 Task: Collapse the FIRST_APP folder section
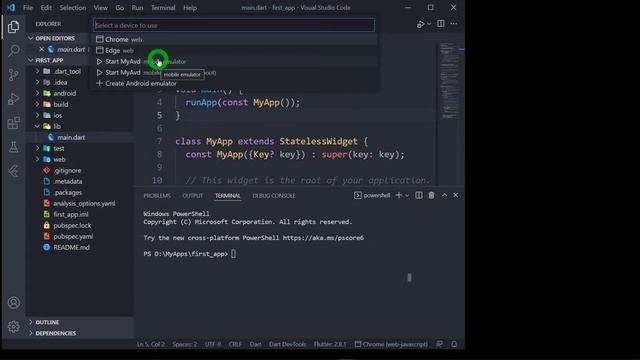pyautogui.click(x=49, y=60)
